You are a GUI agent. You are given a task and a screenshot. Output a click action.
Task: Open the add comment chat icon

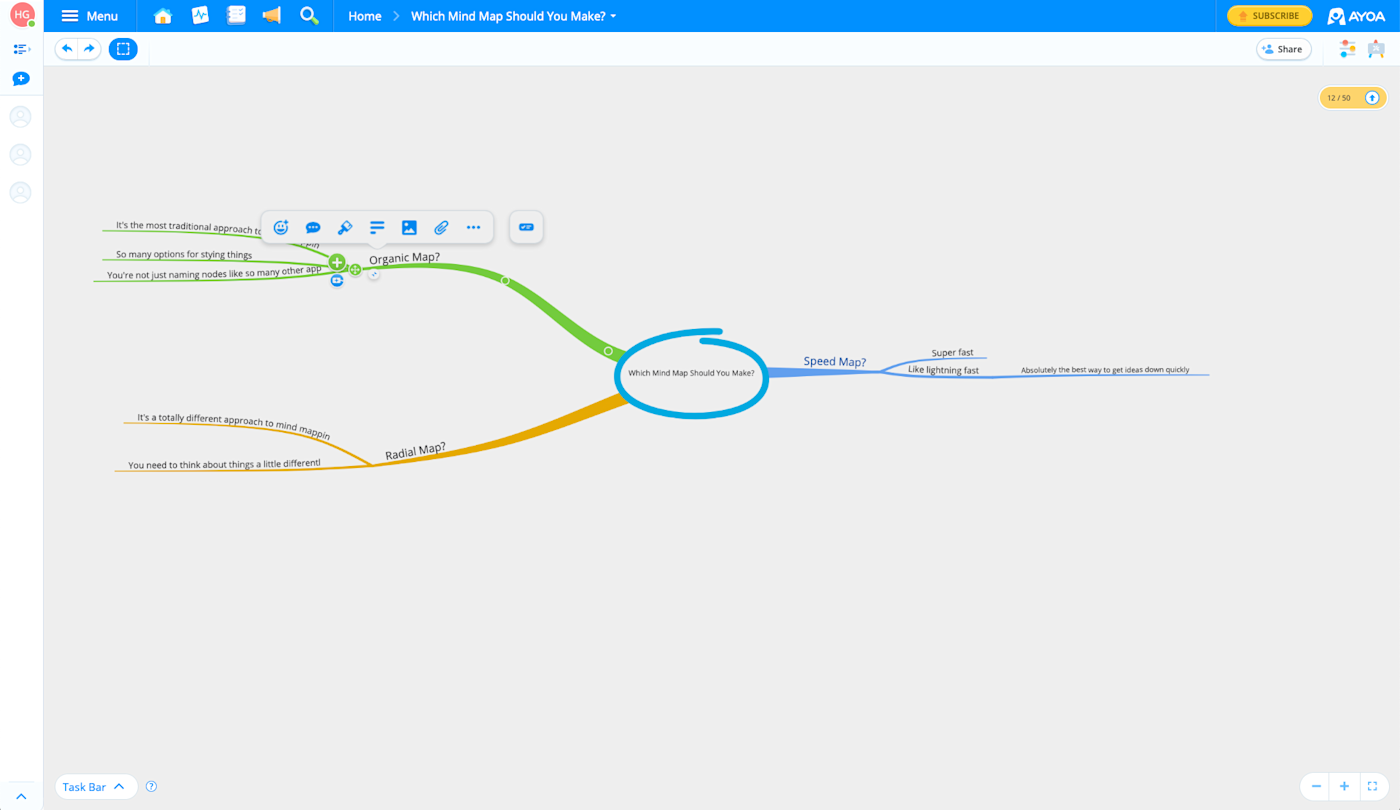tap(21, 79)
